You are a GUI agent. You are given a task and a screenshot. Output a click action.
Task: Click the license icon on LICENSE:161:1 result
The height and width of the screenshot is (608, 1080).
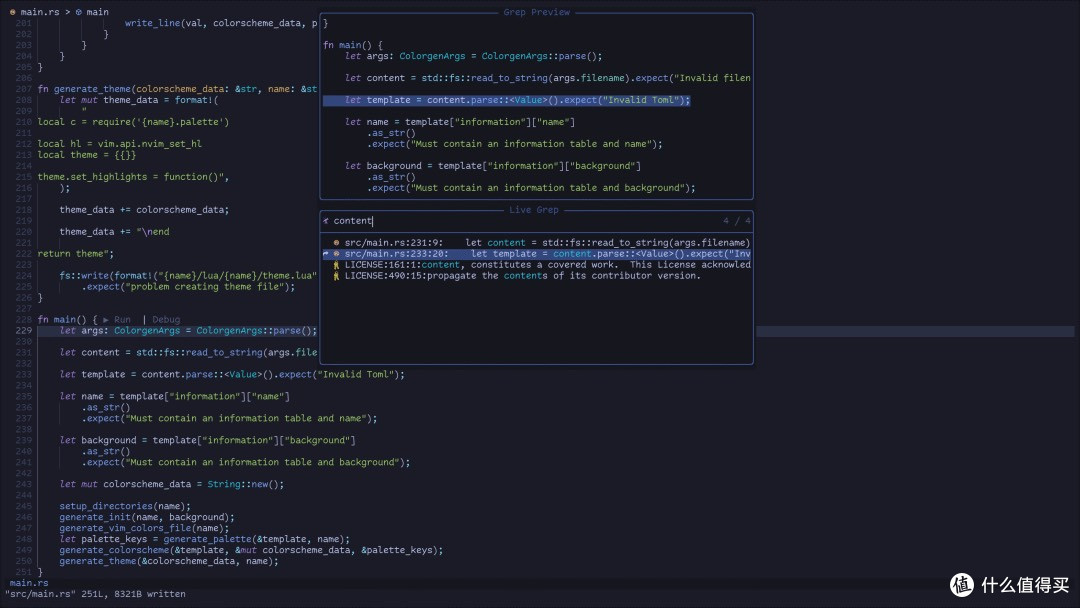336,264
